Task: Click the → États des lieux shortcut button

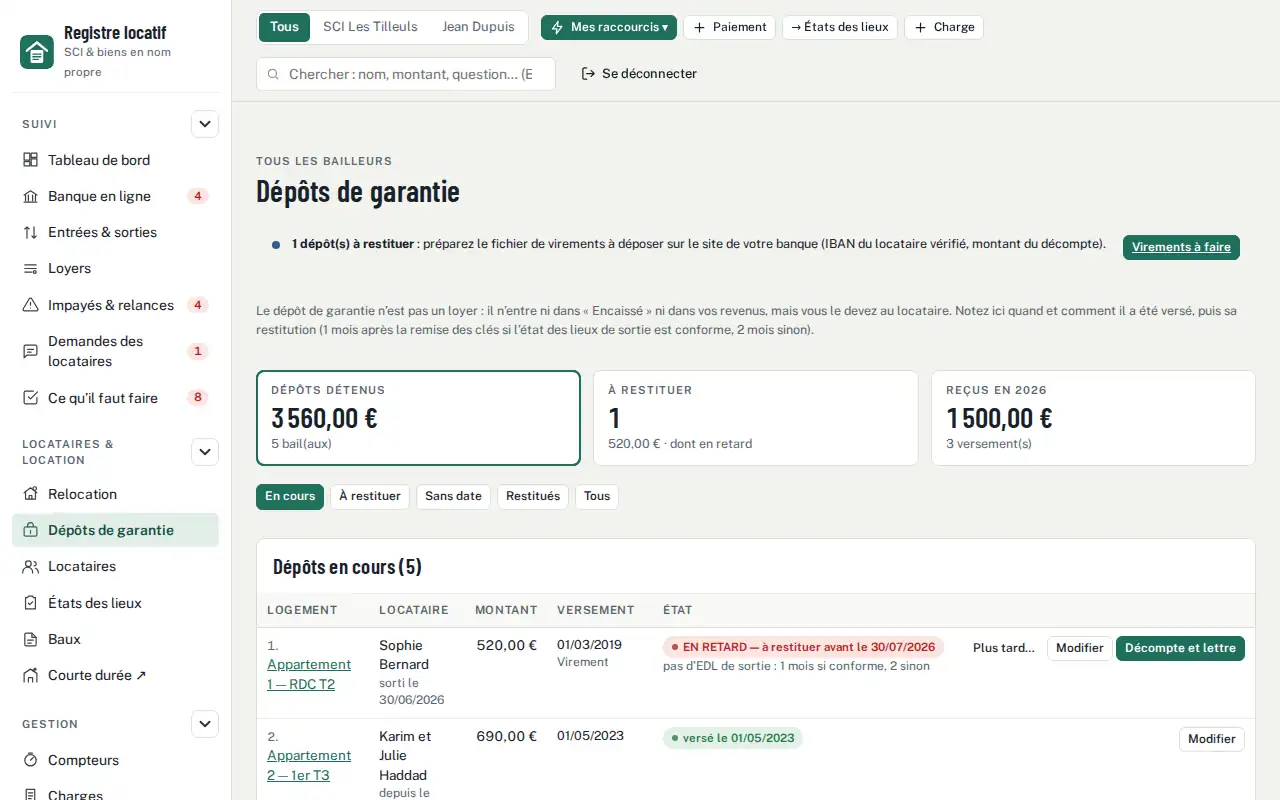Action: click(x=840, y=27)
